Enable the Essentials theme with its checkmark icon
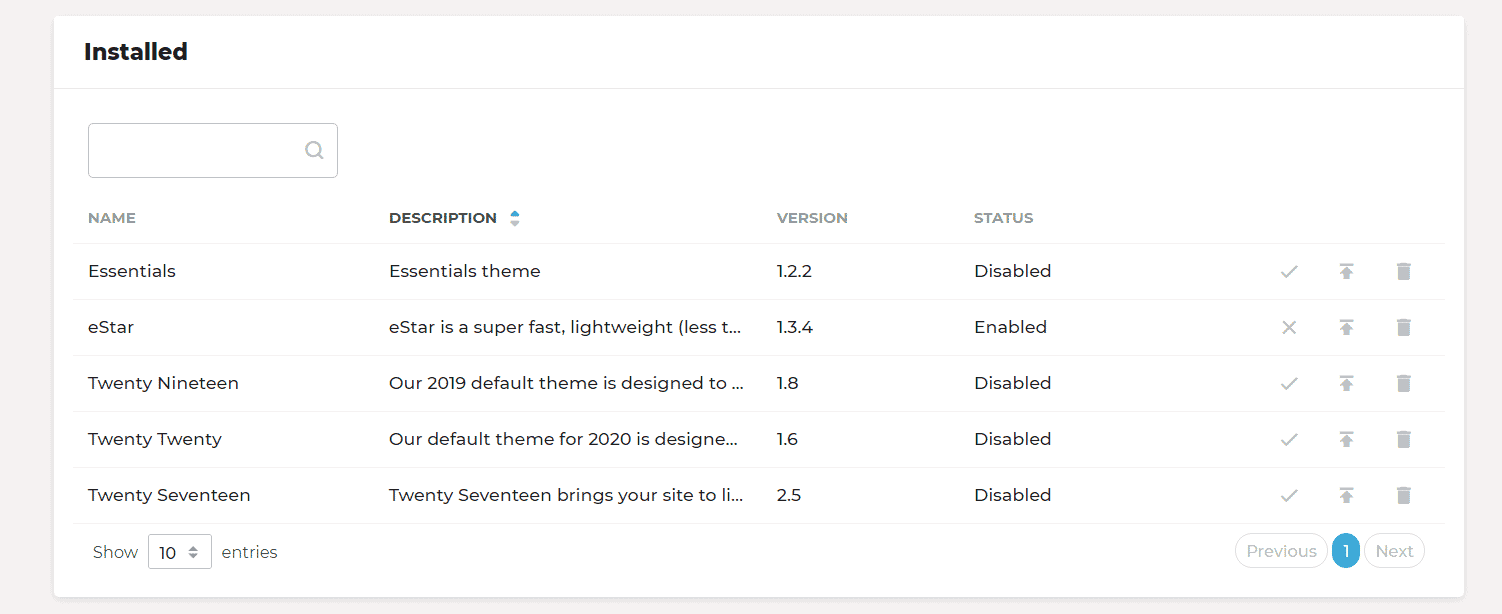 pyautogui.click(x=1289, y=271)
